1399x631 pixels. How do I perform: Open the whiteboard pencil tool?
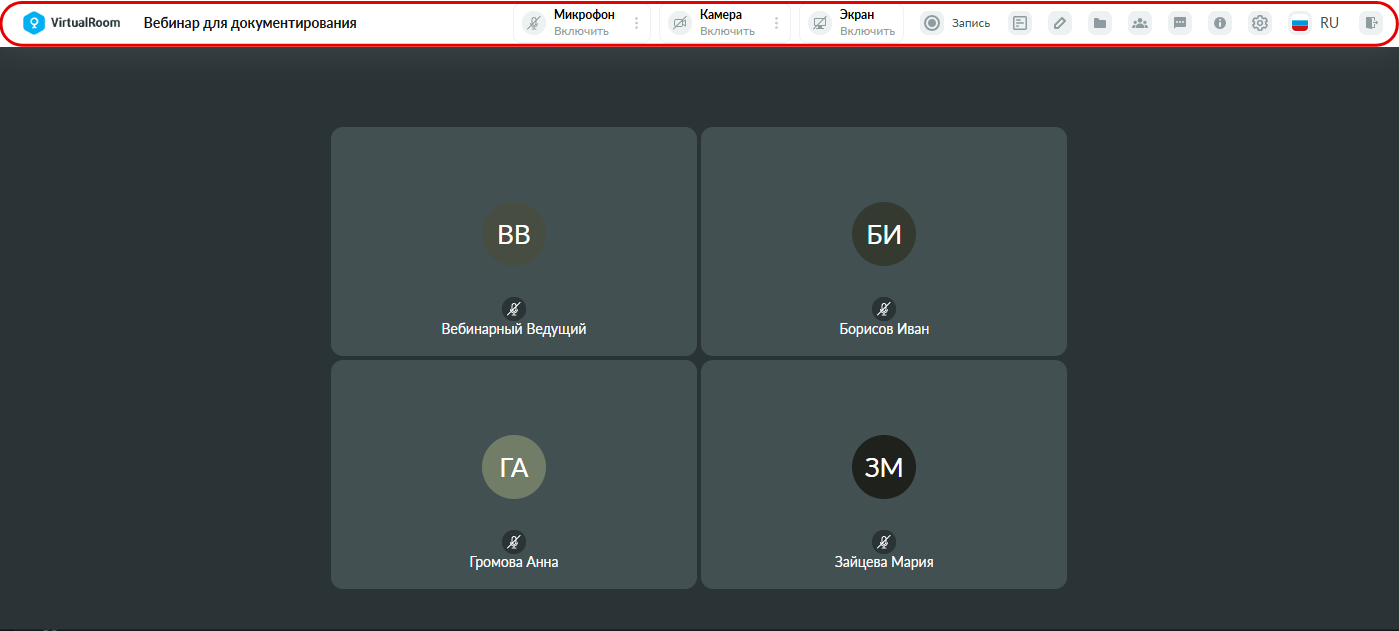(x=1060, y=23)
